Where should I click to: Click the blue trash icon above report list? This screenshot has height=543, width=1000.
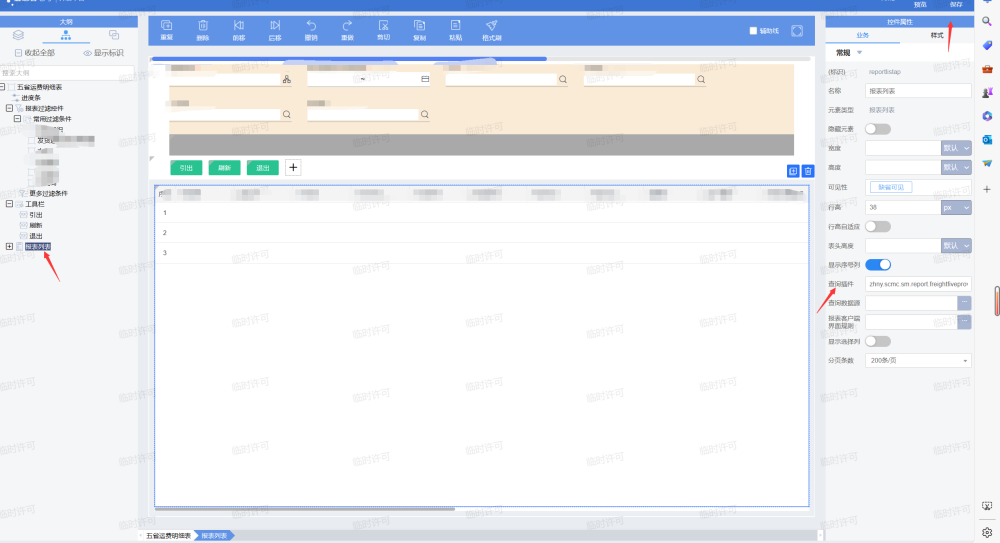click(808, 171)
